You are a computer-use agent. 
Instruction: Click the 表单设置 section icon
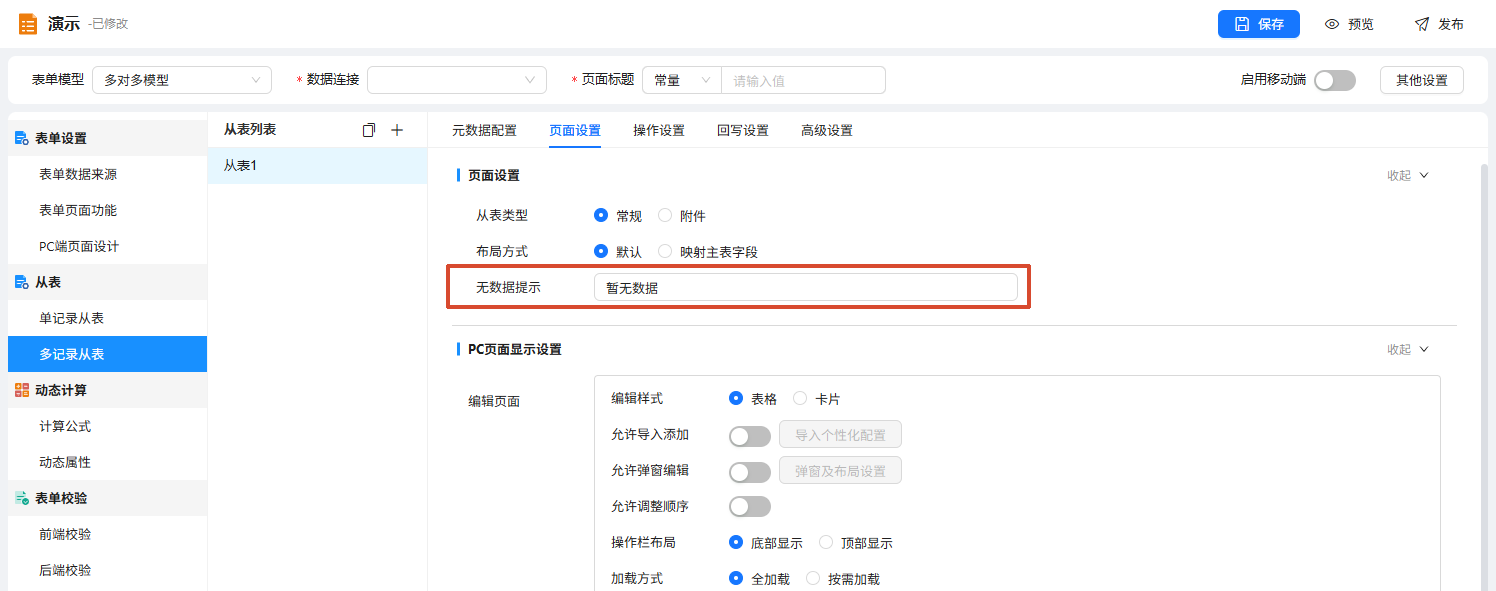pyautogui.click(x=21, y=138)
